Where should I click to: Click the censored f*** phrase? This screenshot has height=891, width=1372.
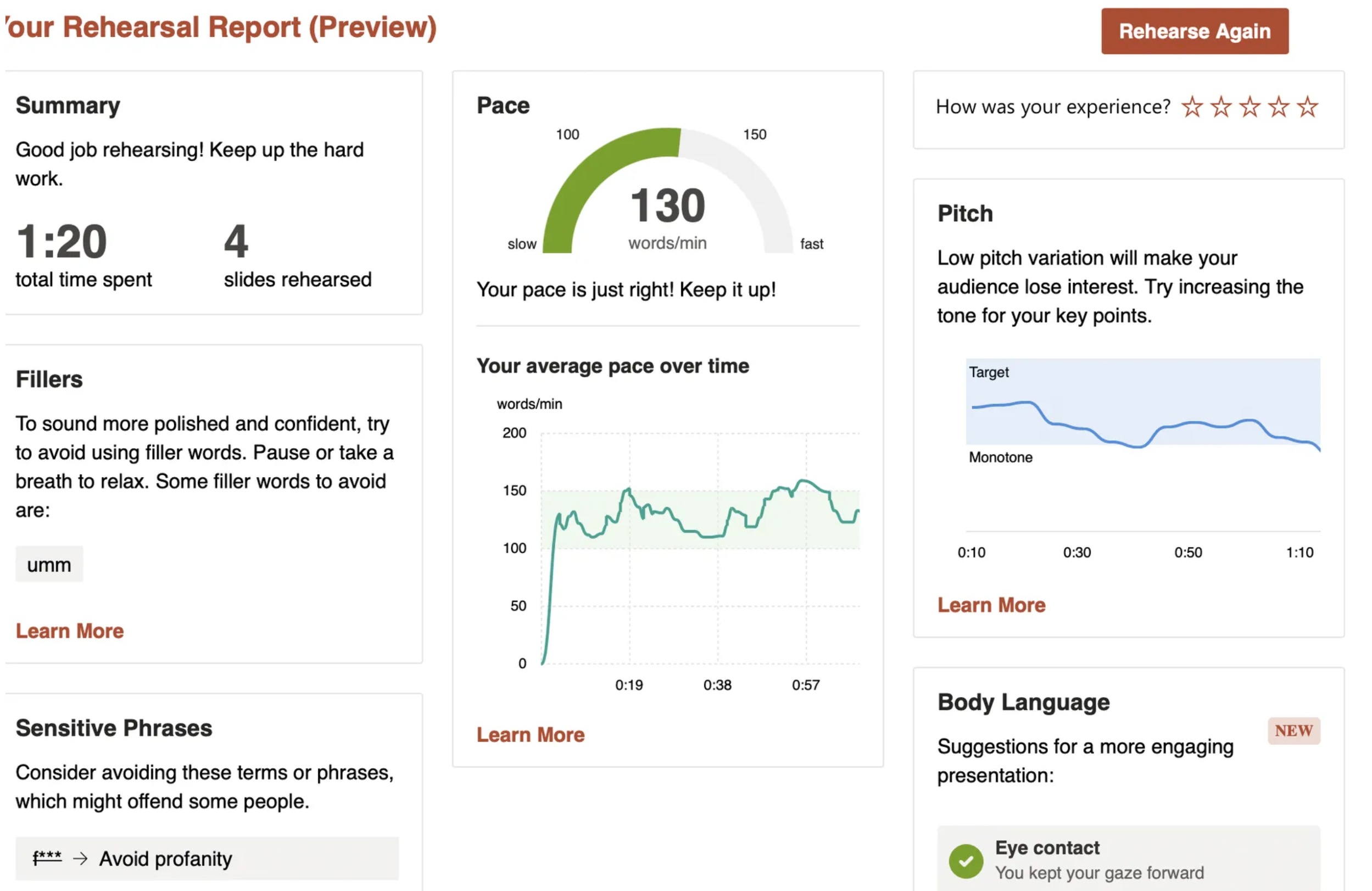[x=47, y=858]
